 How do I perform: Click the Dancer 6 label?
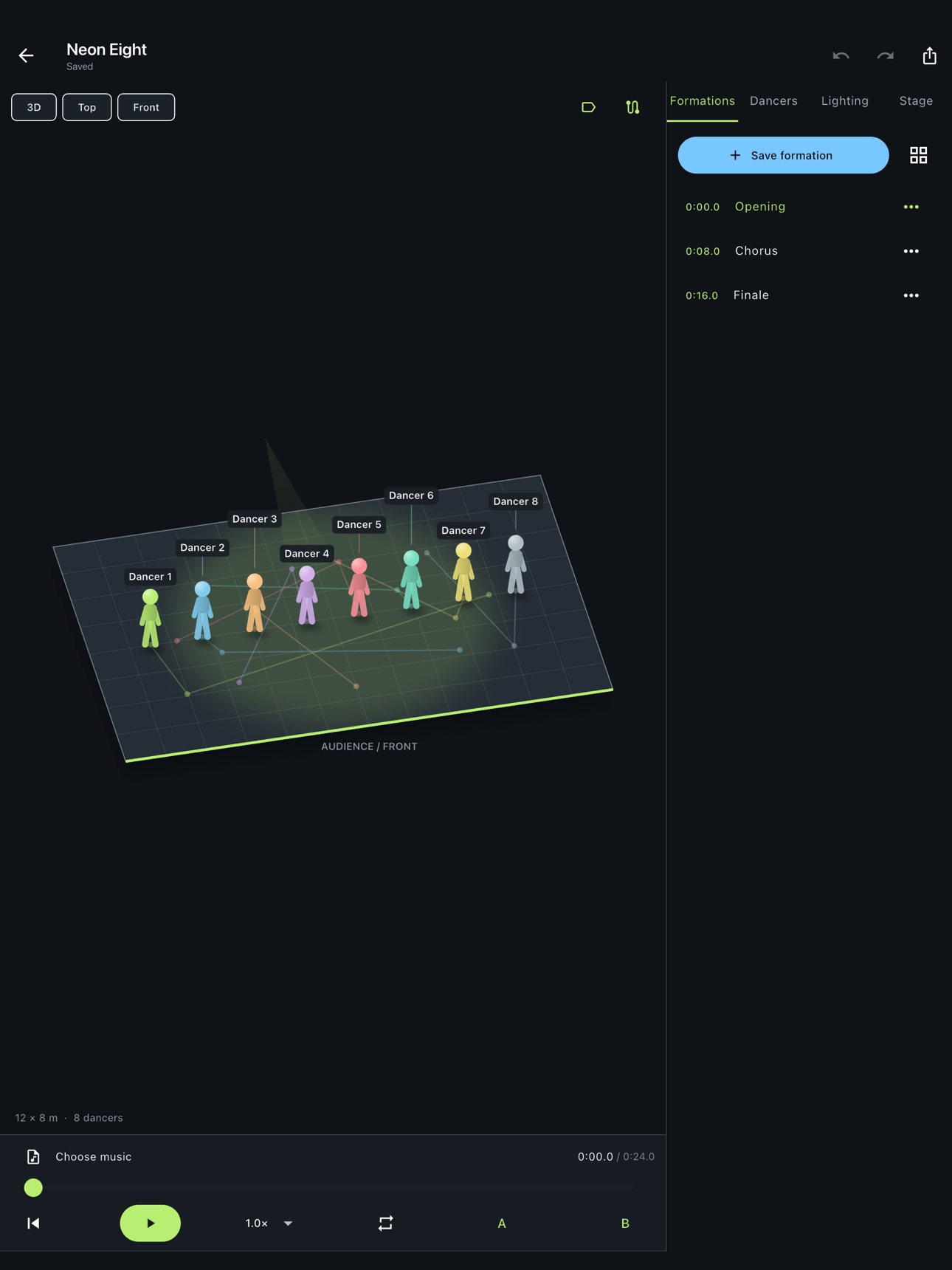(x=411, y=495)
